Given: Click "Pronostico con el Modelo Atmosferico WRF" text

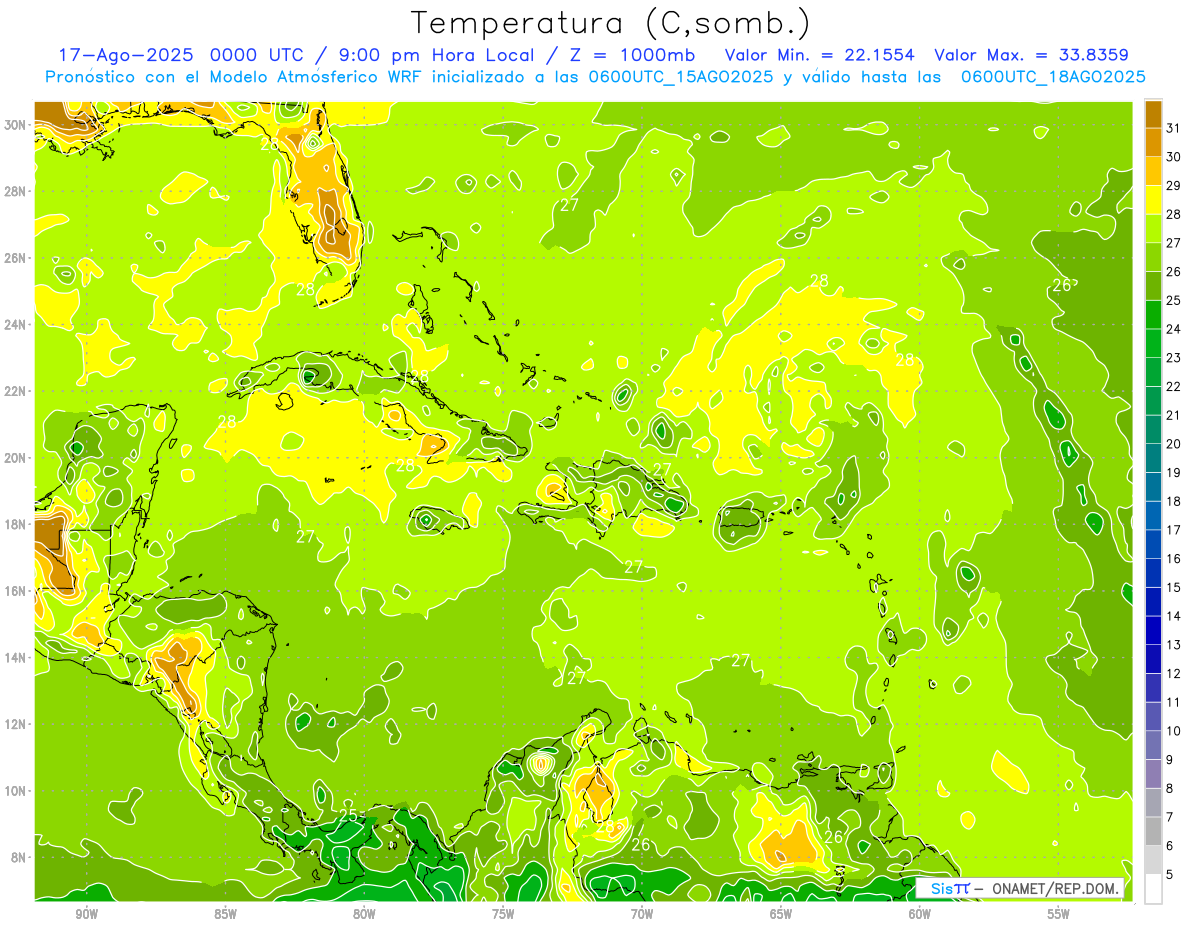Looking at the screenshot, I should tap(234, 77).
